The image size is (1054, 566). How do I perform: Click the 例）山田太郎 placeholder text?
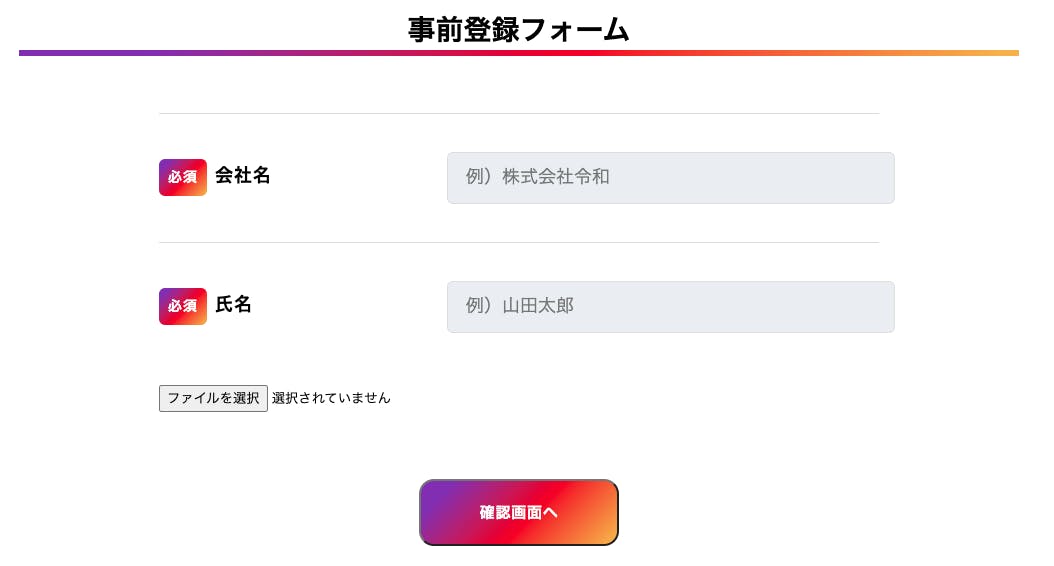[520, 306]
